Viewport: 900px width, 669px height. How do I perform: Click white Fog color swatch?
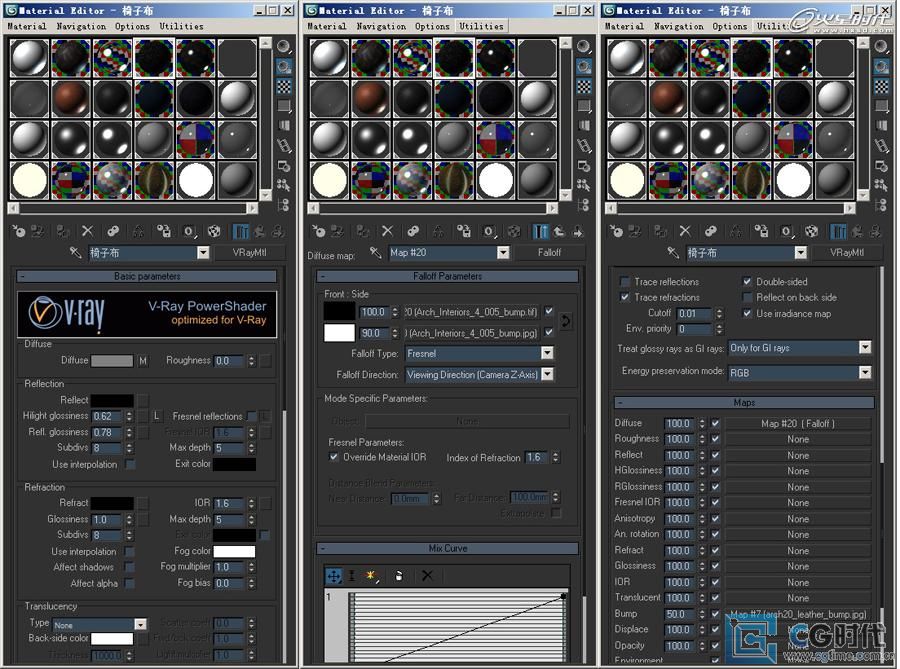click(x=234, y=551)
